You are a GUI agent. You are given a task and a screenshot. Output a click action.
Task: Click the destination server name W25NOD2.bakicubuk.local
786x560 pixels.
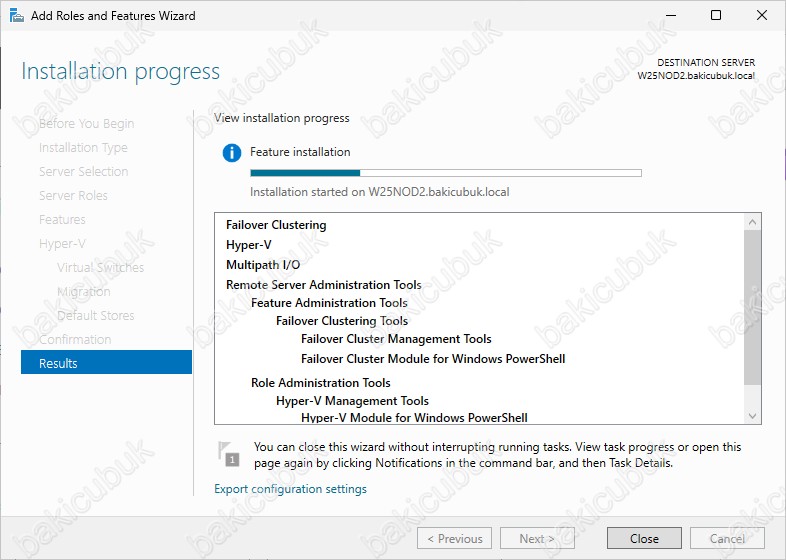(696, 76)
